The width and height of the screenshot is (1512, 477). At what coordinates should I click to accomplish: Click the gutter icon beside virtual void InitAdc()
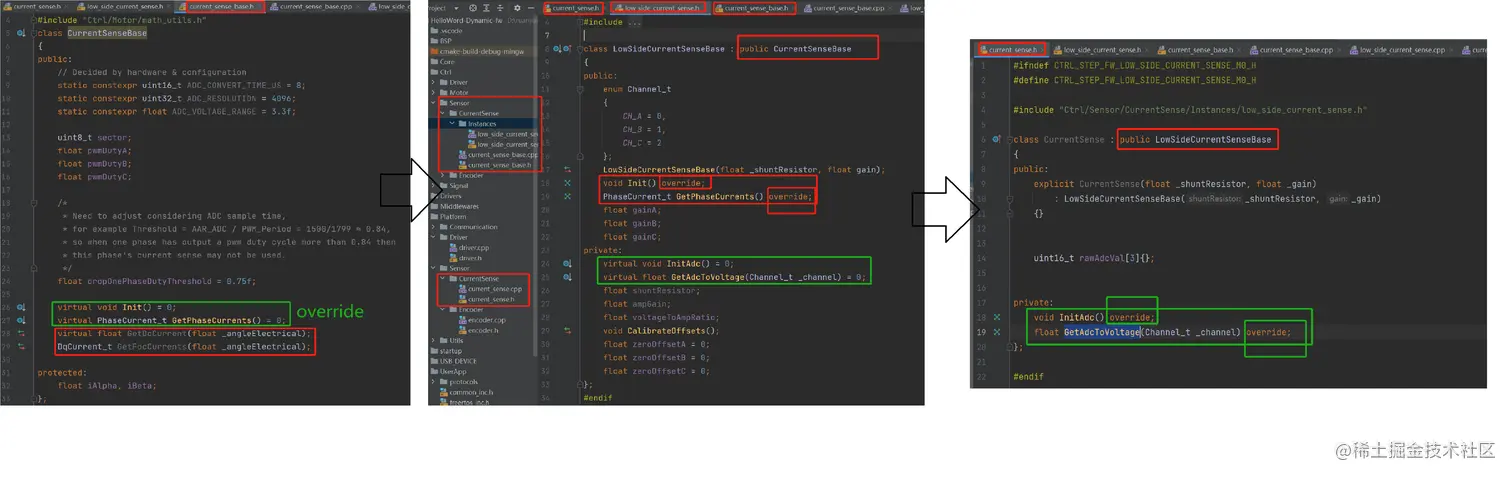(567, 264)
